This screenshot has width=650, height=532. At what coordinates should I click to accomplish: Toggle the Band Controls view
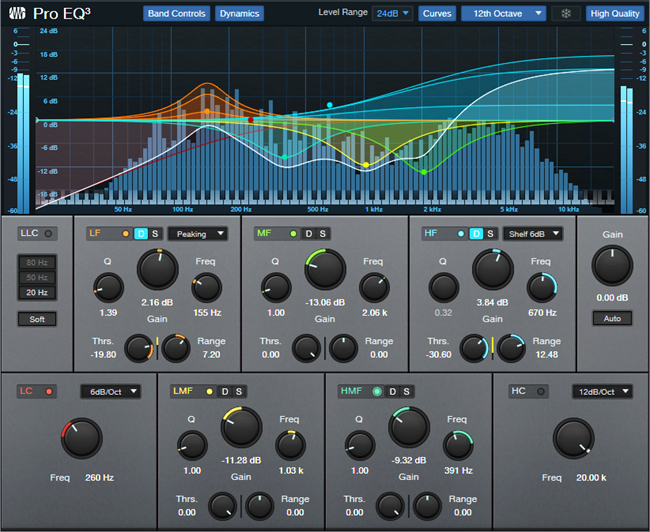177,14
